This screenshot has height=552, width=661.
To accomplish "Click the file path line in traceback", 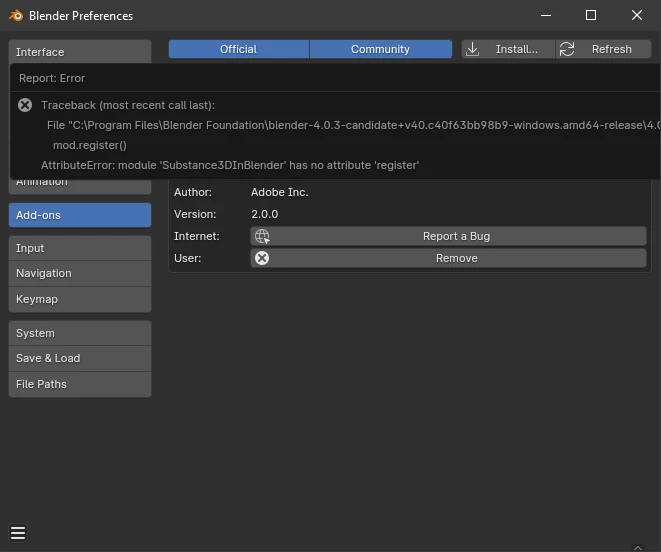I will click(x=353, y=125).
